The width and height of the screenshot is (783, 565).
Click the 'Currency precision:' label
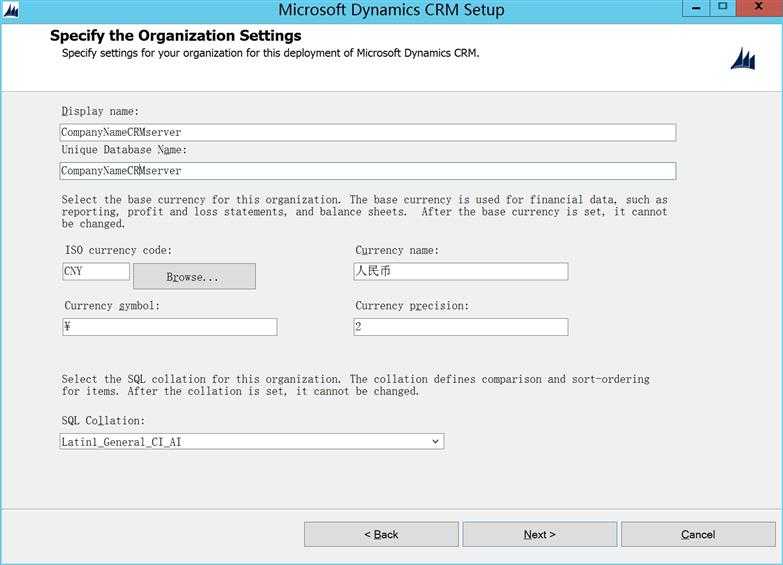(x=412, y=306)
